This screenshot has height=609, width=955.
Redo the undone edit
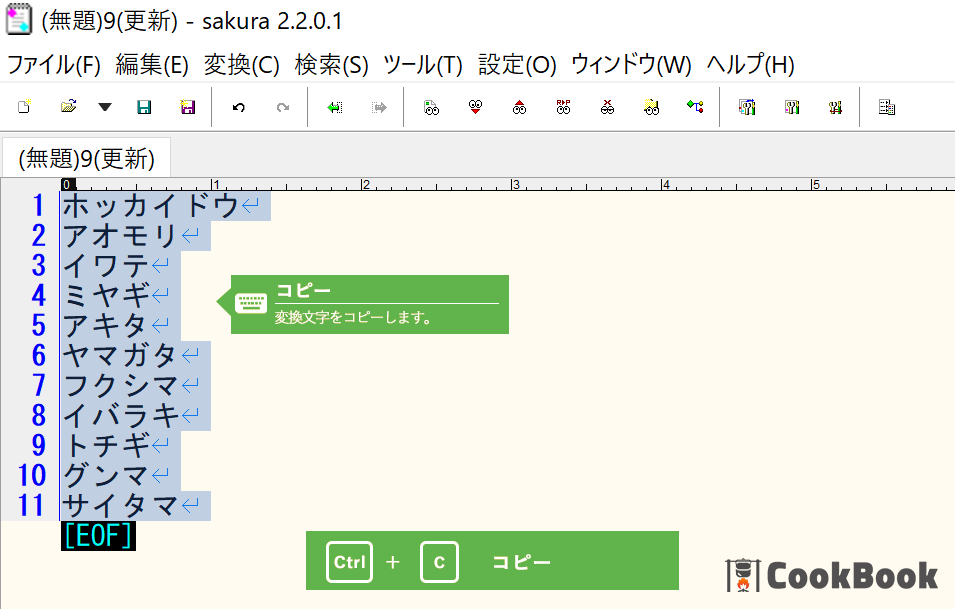point(283,107)
